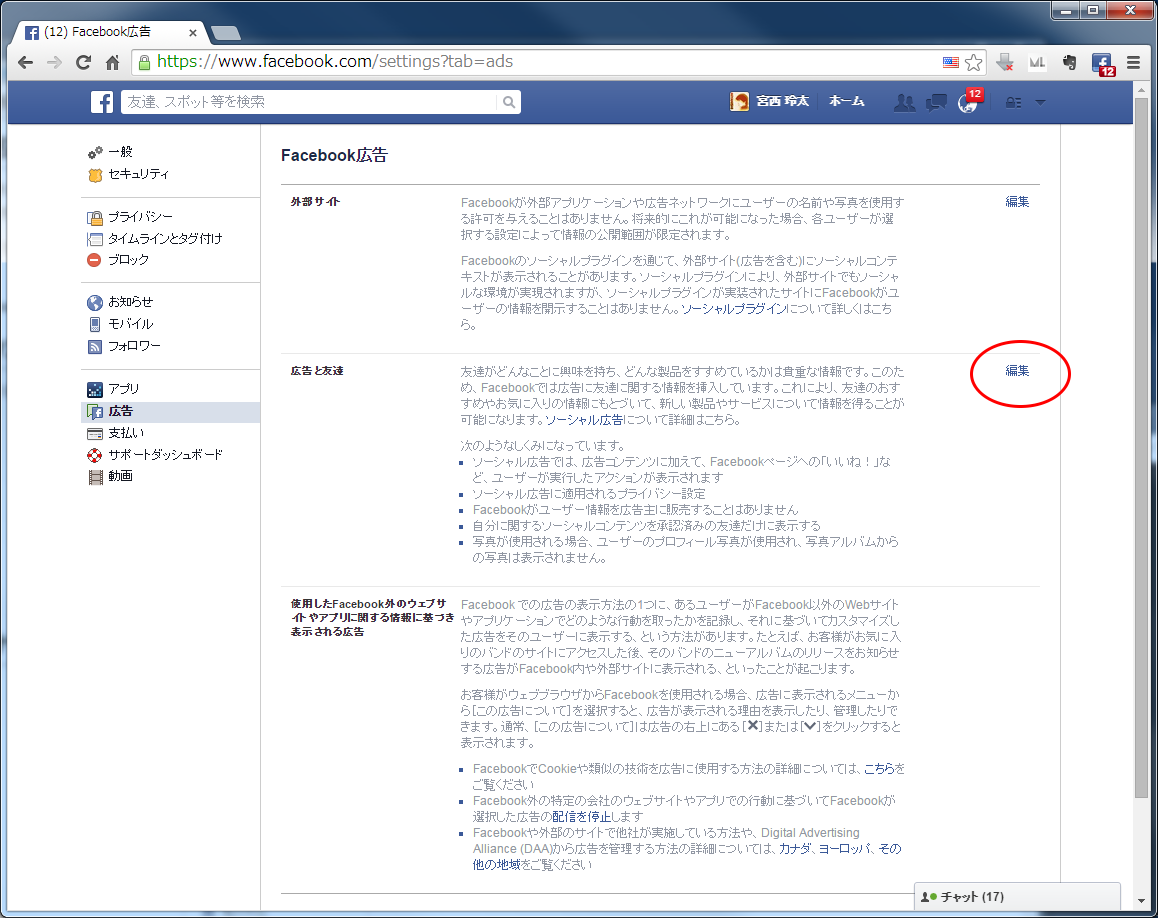Expand the account dropdown arrow in header
The height and width of the screenshot is (918, 1158).
point(1040,102)
